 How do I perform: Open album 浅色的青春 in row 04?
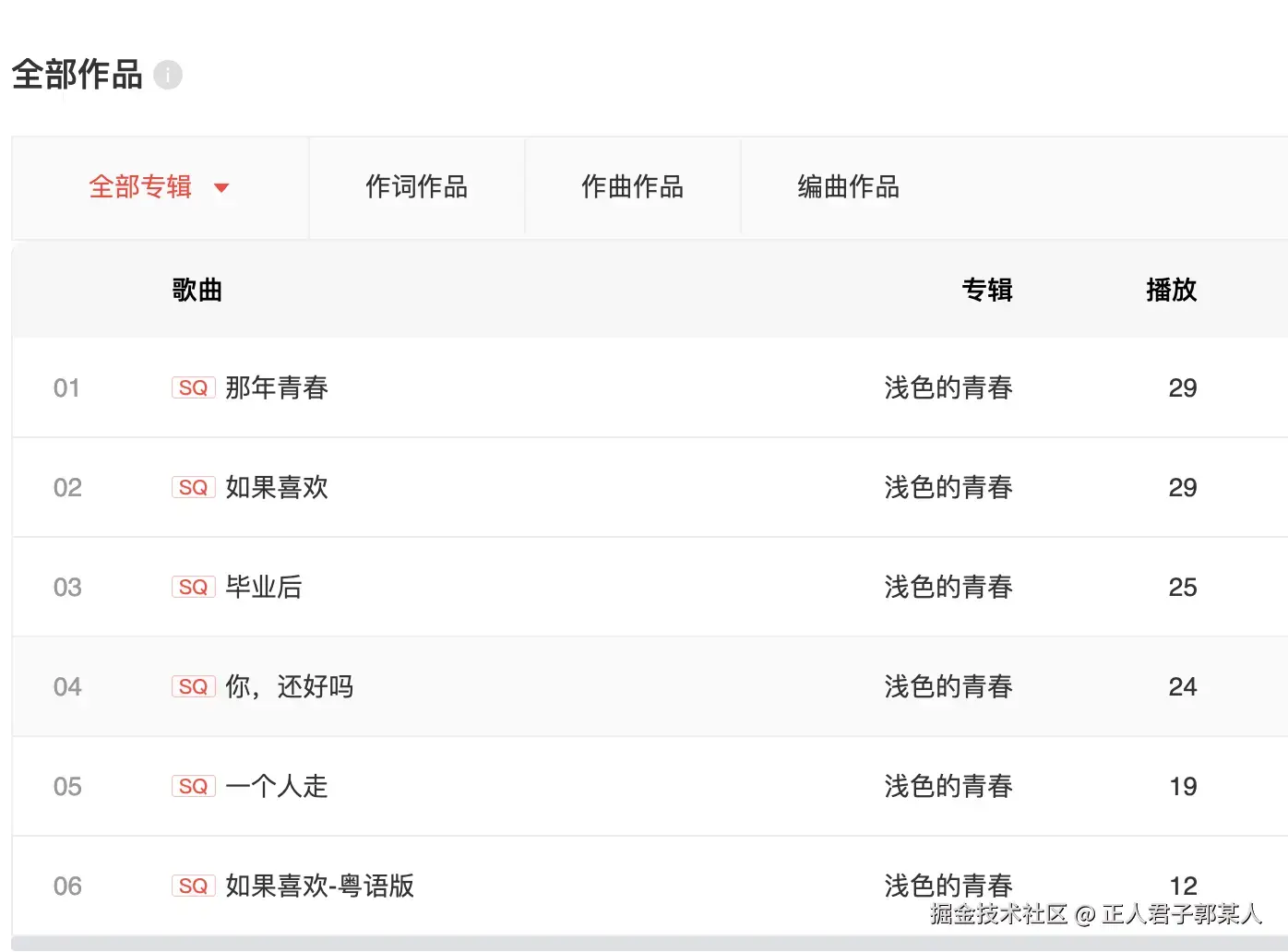[x=948, y=686]
